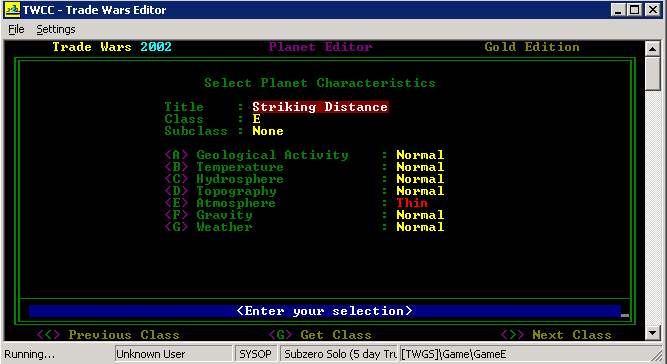Click the Subclass value None
This screenshot has height=364, width=667.
[268, 131]
